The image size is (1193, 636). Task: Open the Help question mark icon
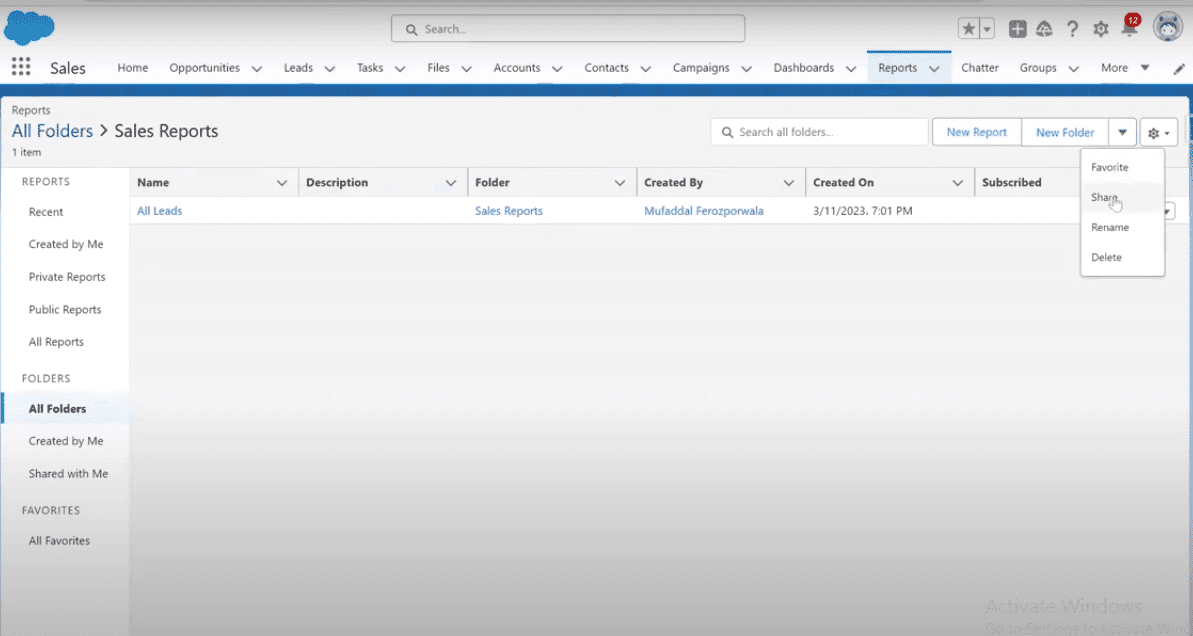click(x=1073, y=29)
